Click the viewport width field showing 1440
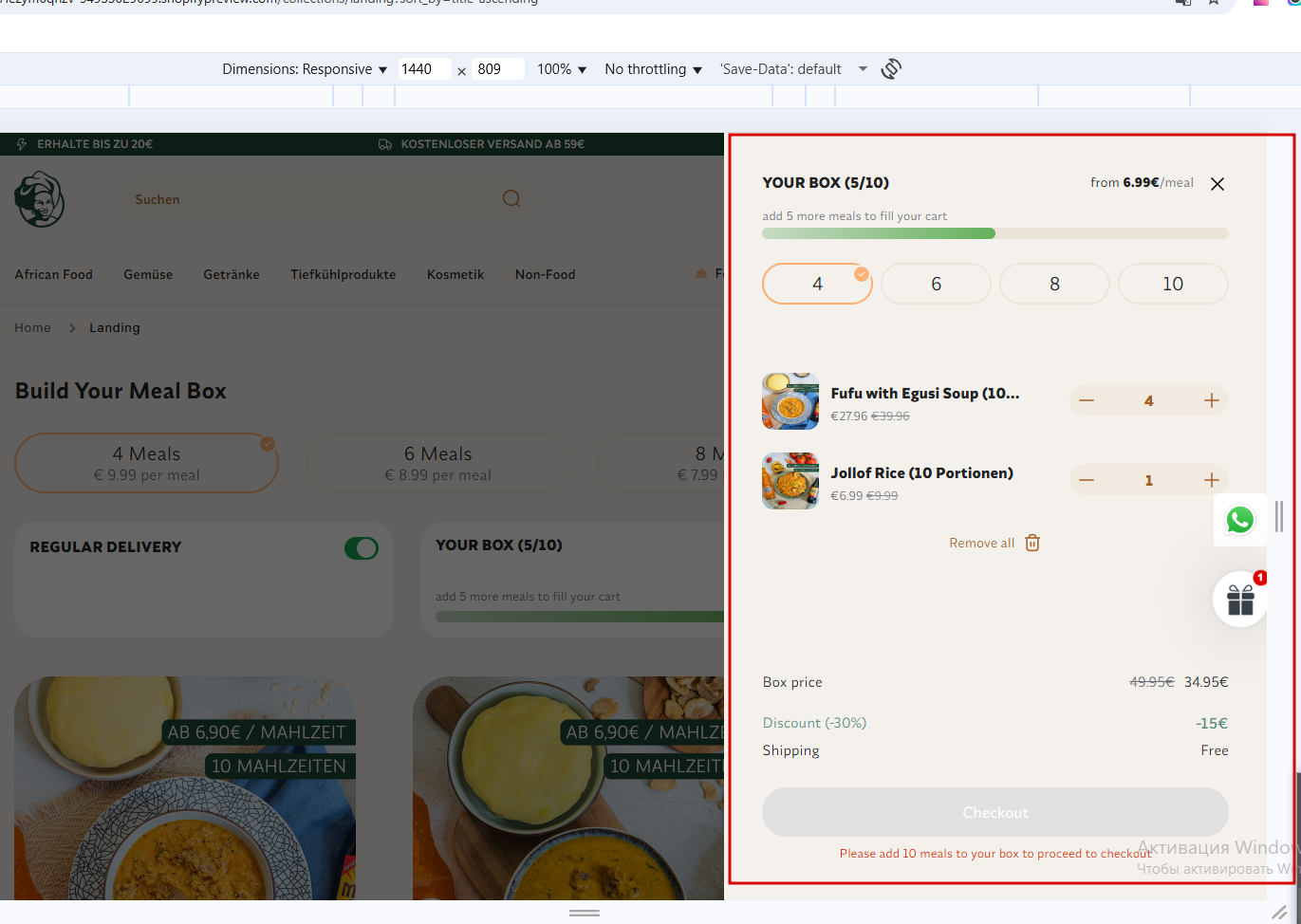 click(x=423, y=69)
